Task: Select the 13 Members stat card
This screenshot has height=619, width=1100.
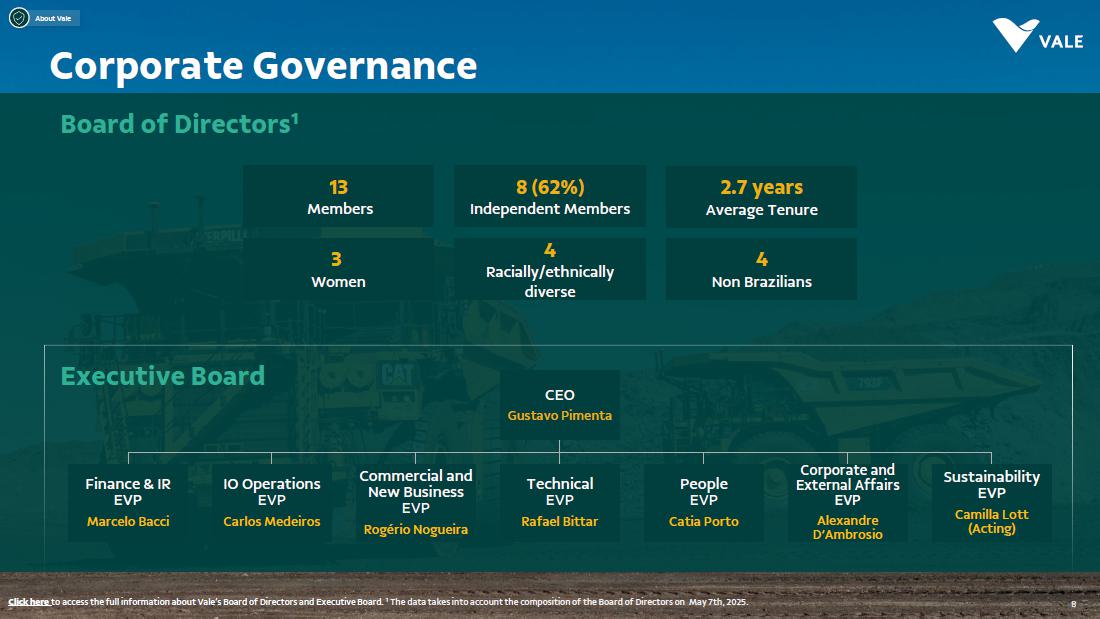Action: tap(339, 197)
